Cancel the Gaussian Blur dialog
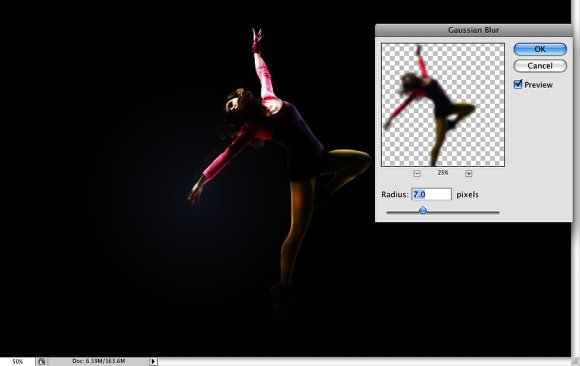The height and width of the screenshot is (366, 580). click(540, 66)
